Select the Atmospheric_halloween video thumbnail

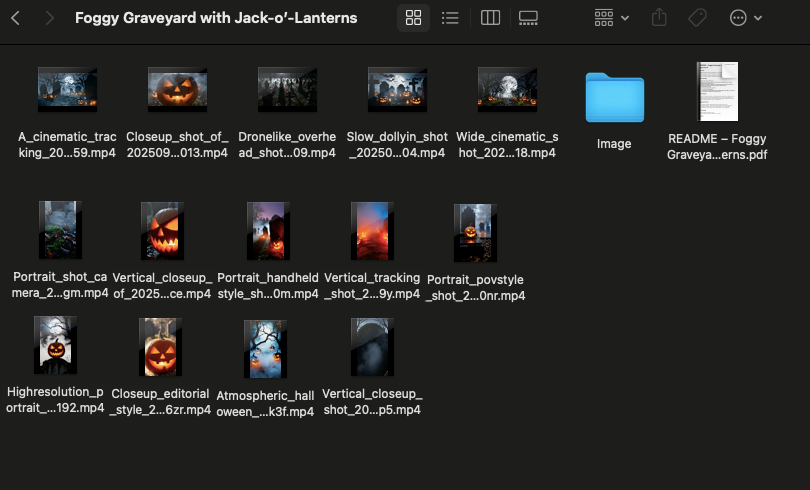[266, 350]
